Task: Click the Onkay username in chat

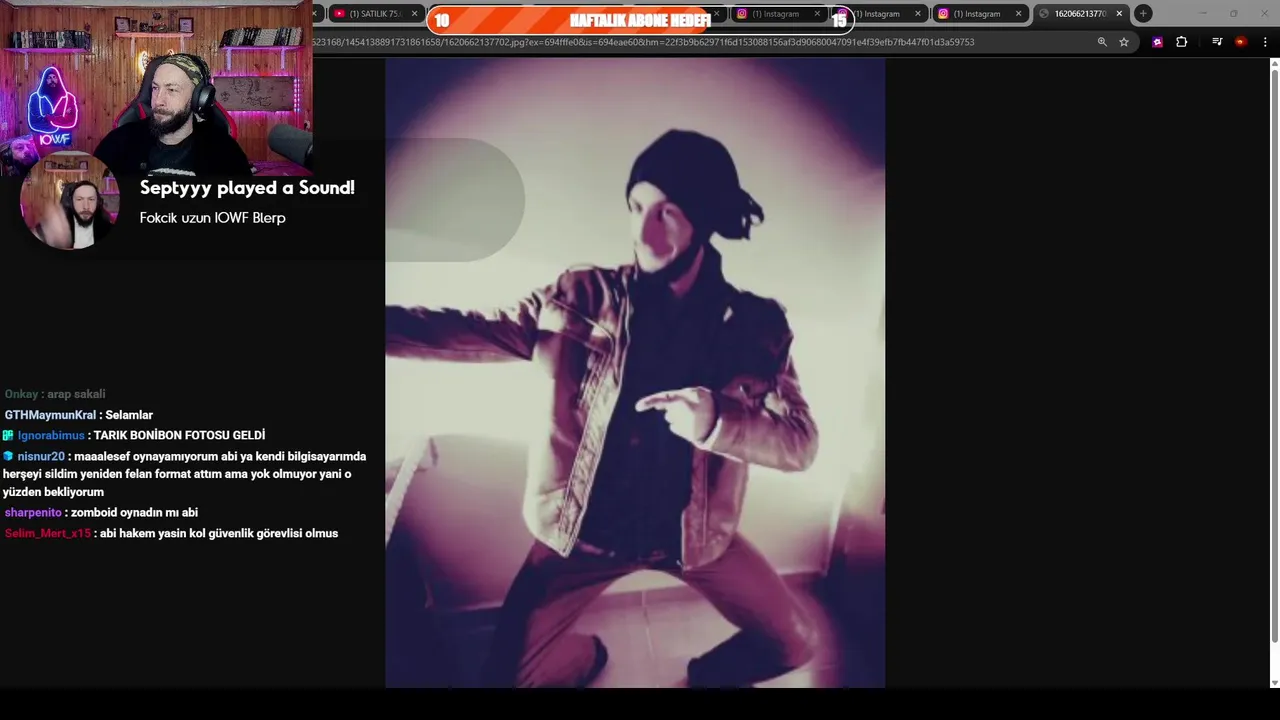Action: 21,394
